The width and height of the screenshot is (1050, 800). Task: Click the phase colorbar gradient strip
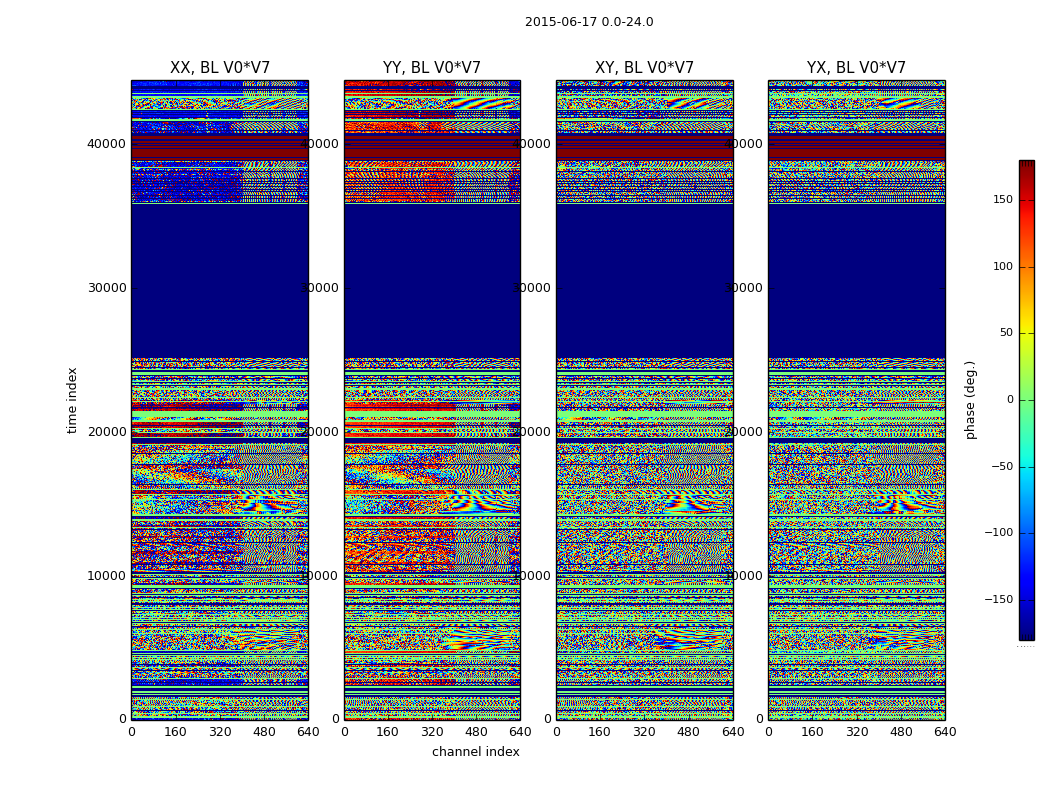pos(1027,400)
